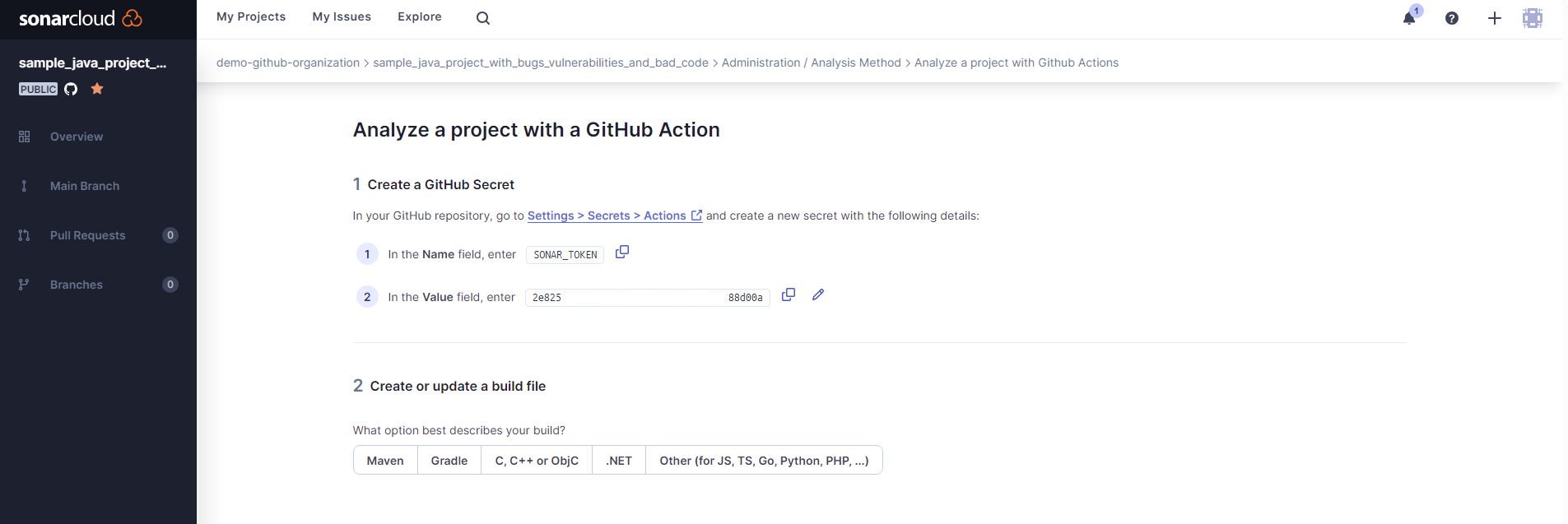Copy the SONAR_TOKEN name to clipboard
Screen dimensions: 1568x524
[622, 253]
